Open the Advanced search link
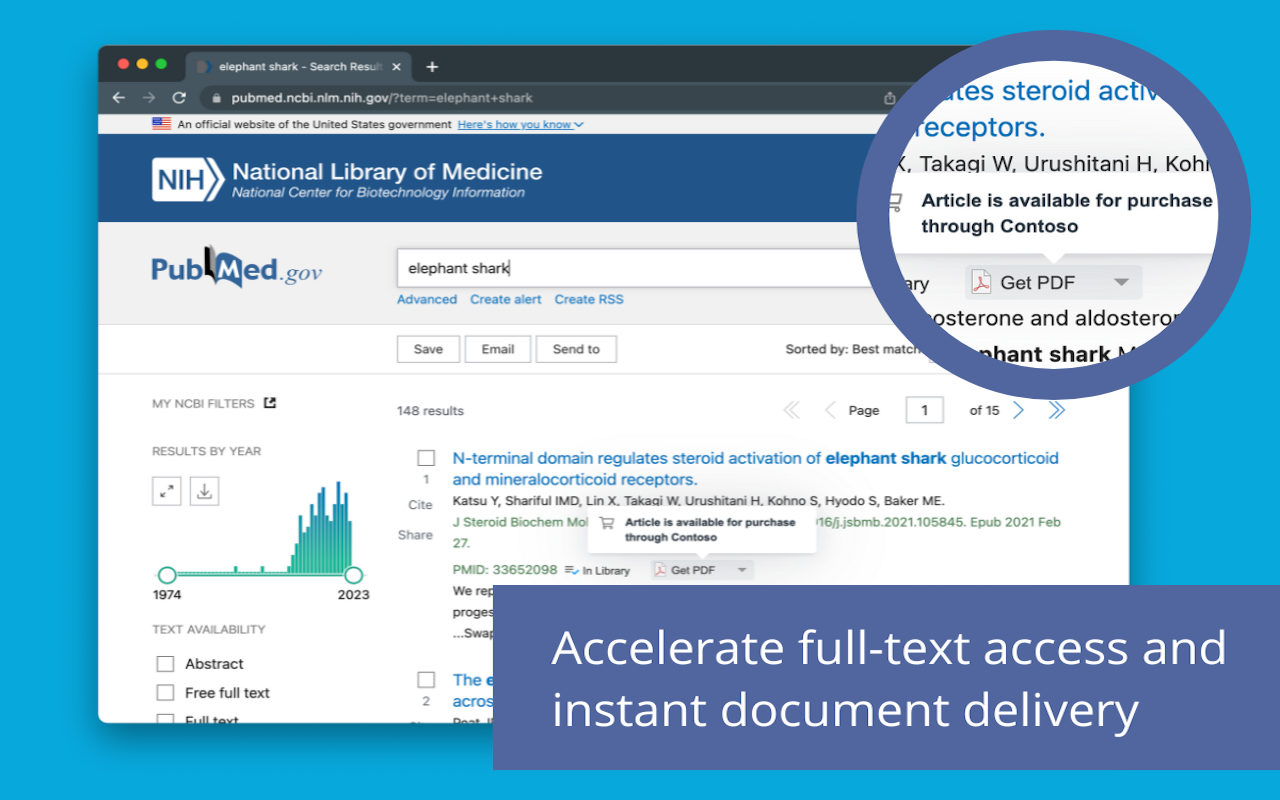Viewport: 1280px width, 800px height. (427, 299)
